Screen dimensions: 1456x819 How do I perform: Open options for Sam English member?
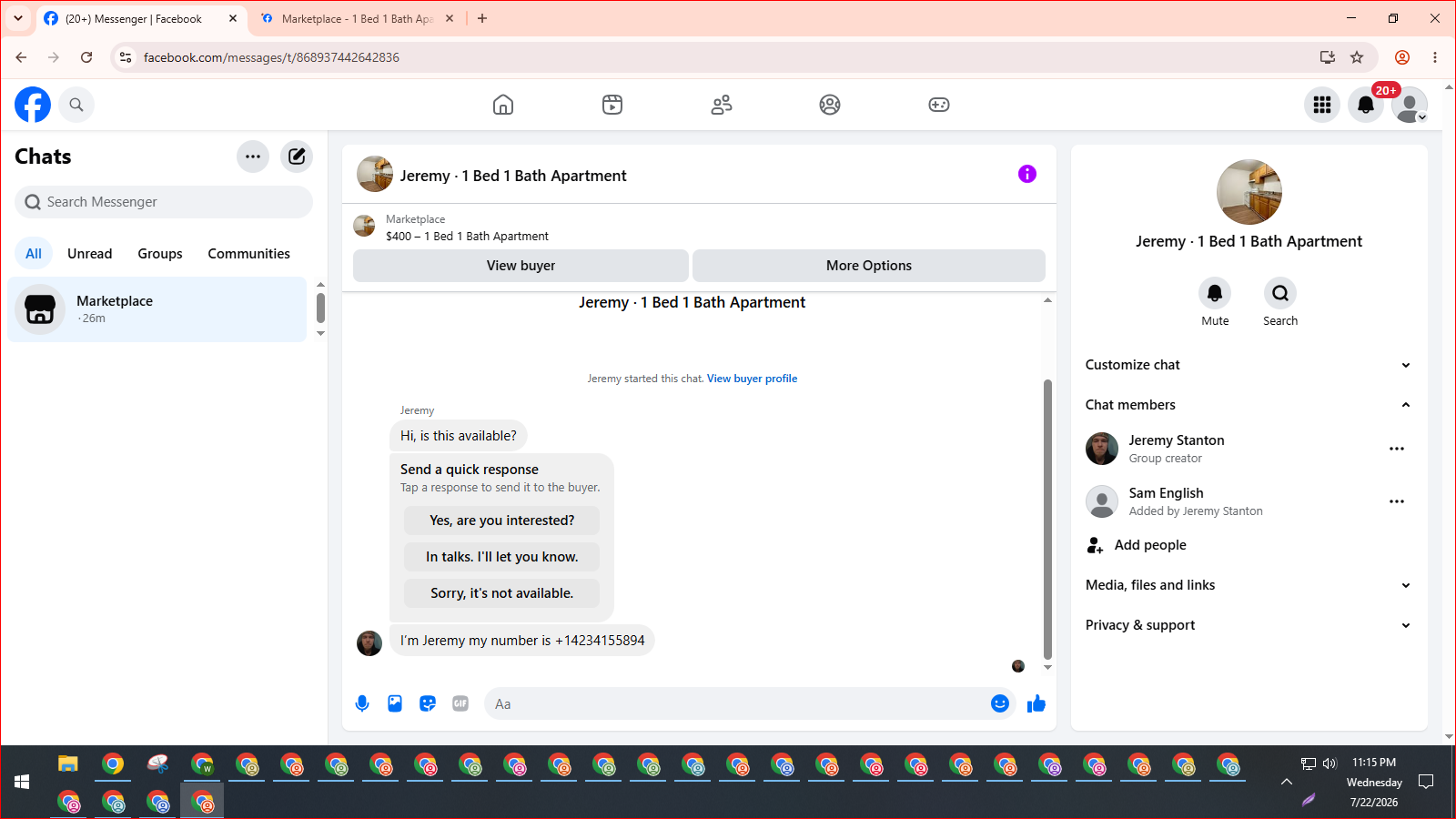[x=1397, y=501]
